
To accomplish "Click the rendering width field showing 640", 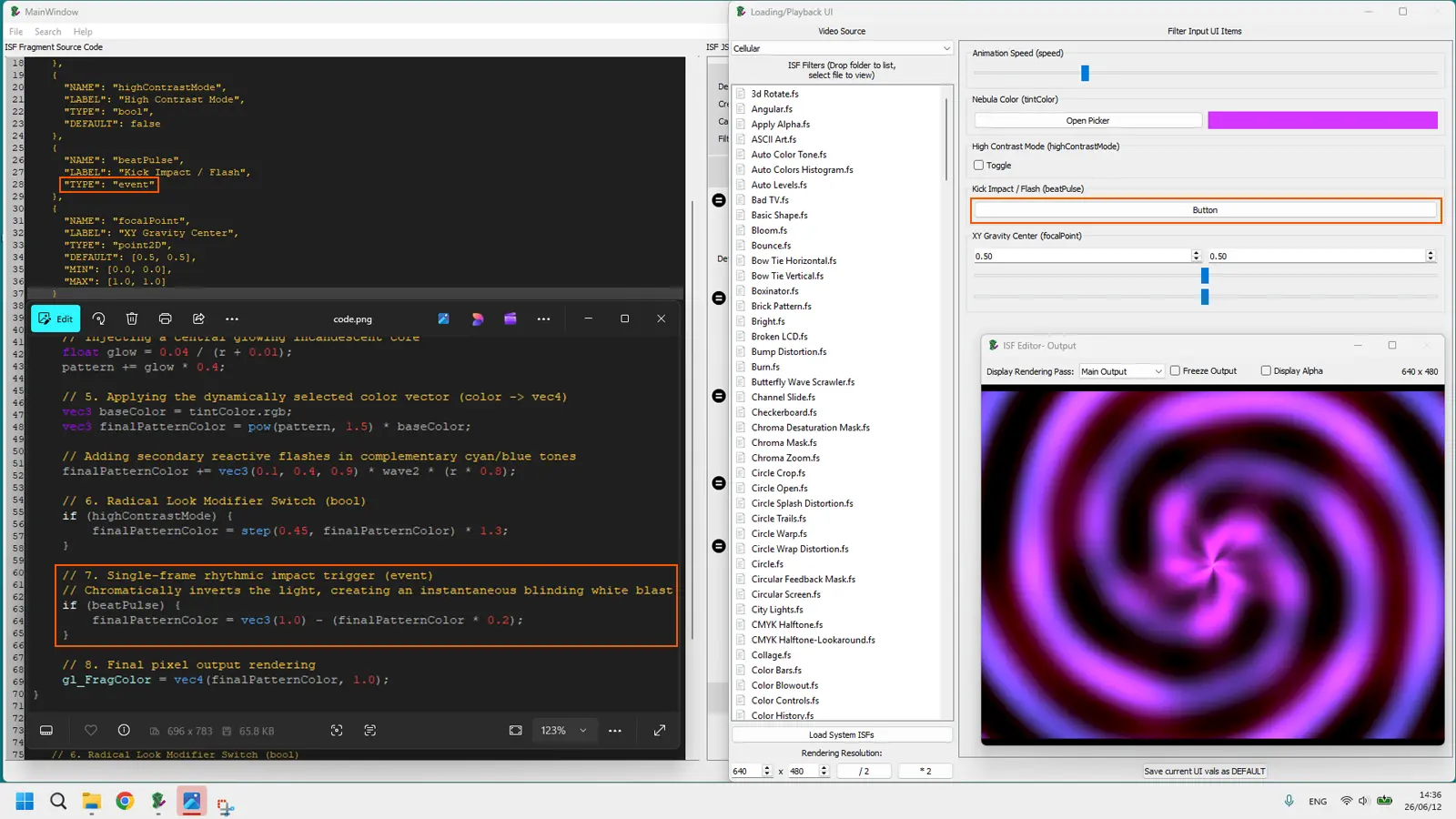I will coord(745,771).
